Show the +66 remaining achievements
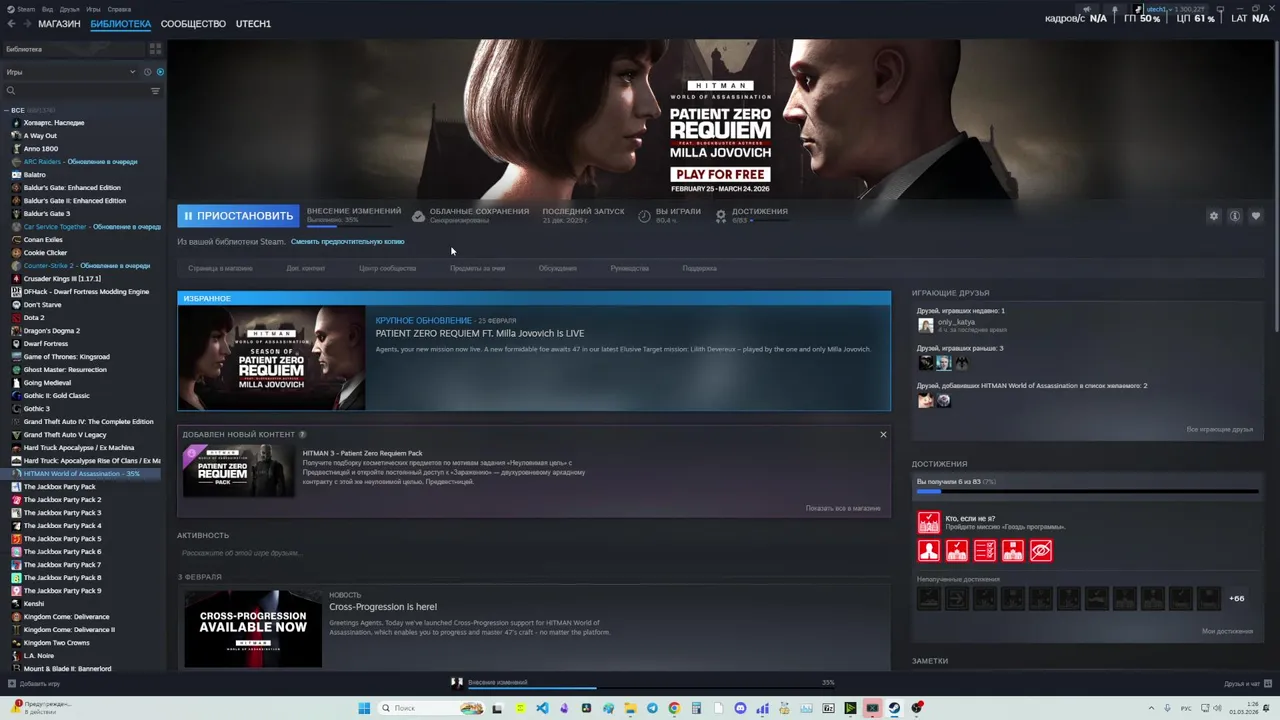1280x720 pixels. [1237, 598]
